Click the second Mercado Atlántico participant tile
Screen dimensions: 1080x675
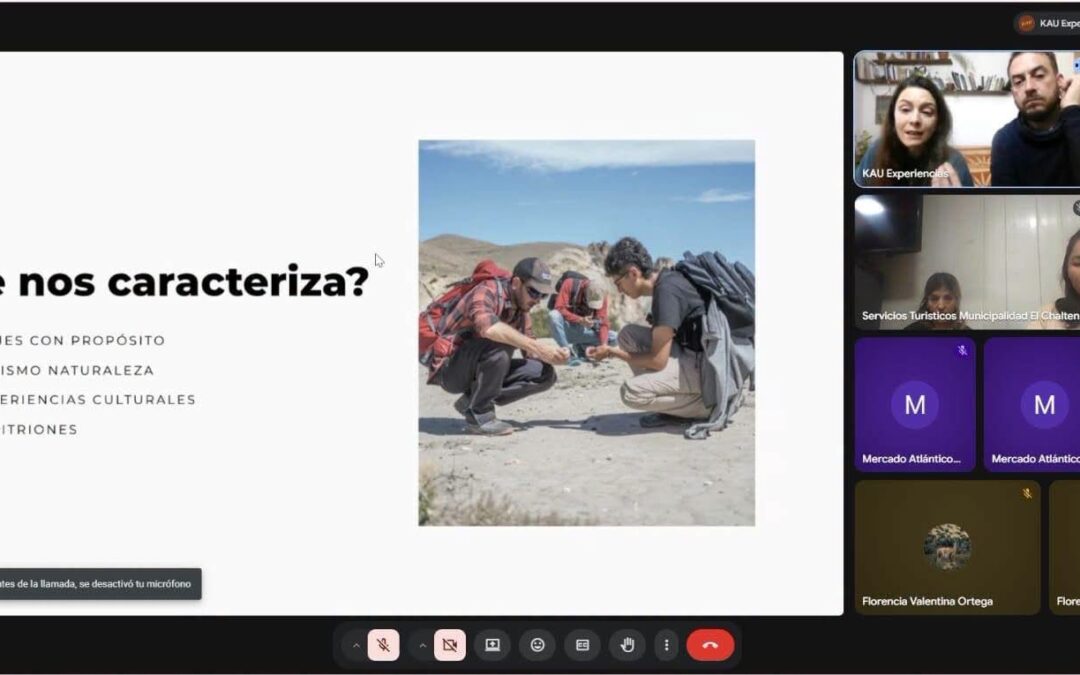(x=1032, y=404)
